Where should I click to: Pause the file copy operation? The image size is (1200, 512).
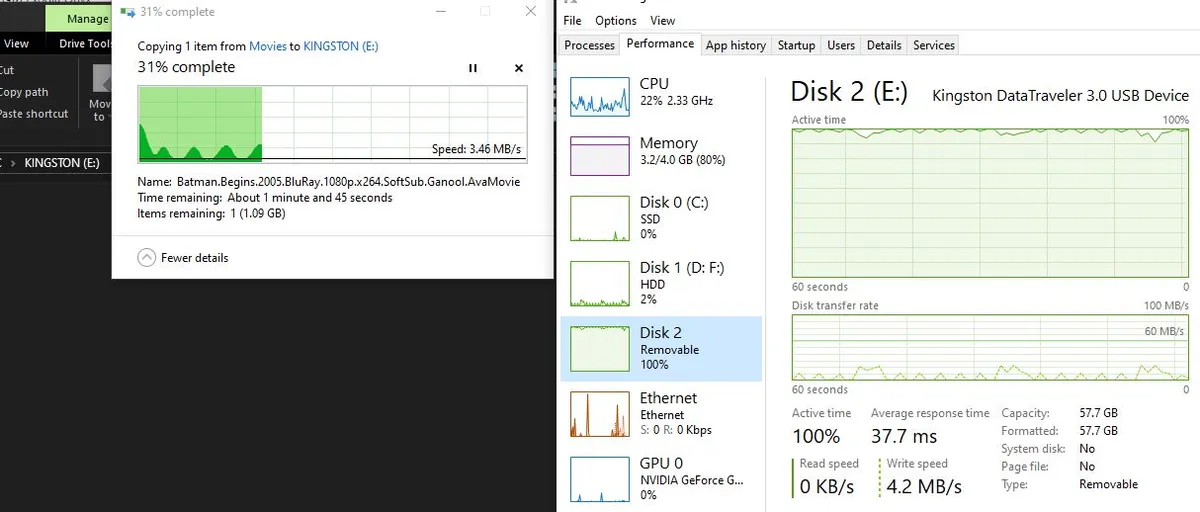point(473,68)
